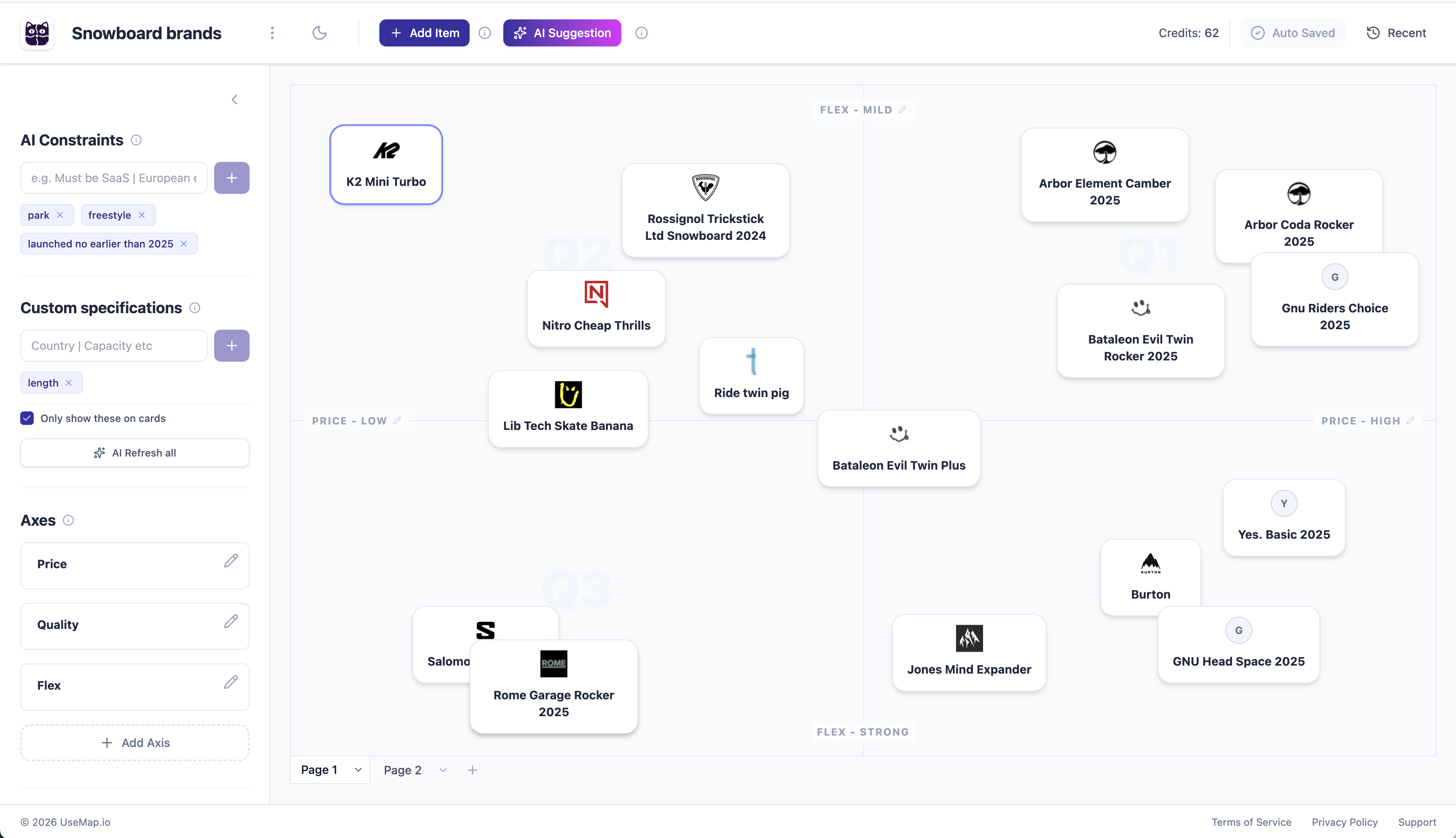The width and height of the screenshot is (1456, 838).
Task: Run AI Refresh all
Action: coord(134,452)
